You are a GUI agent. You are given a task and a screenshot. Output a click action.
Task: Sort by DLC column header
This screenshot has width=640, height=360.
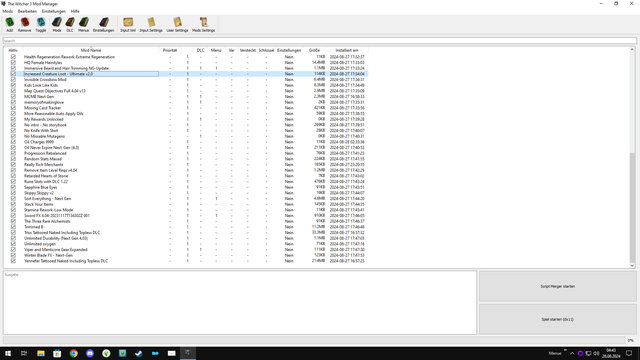(x=200, y=50)
